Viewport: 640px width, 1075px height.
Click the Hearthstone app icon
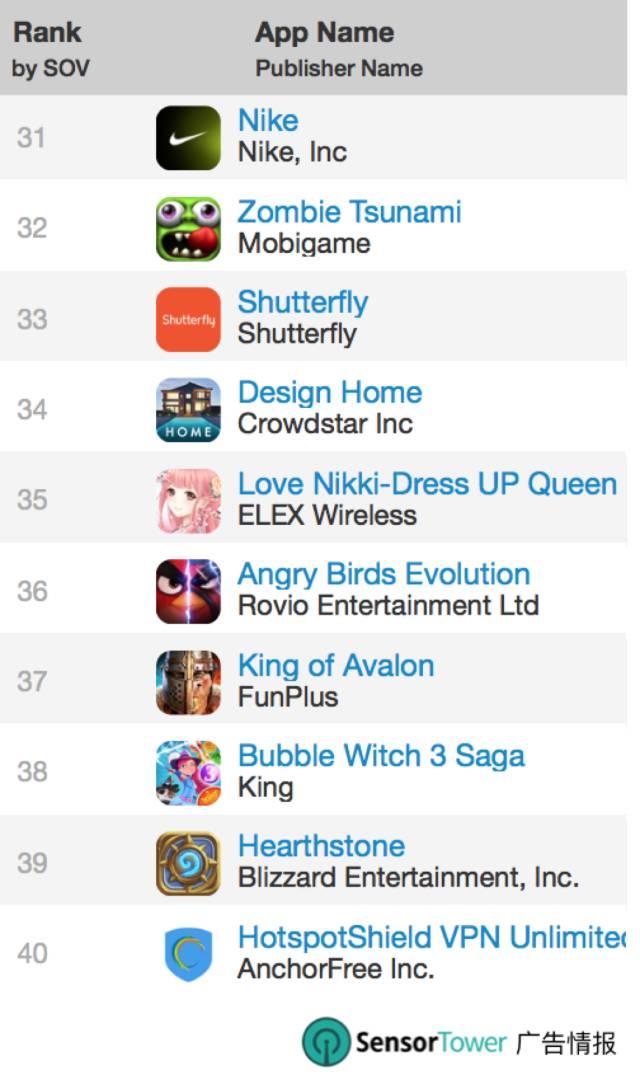pyautogui.click(x=188, y=863)
